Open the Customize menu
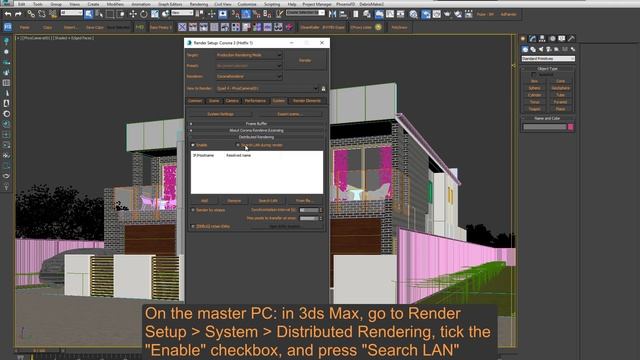 click(247, 4)
